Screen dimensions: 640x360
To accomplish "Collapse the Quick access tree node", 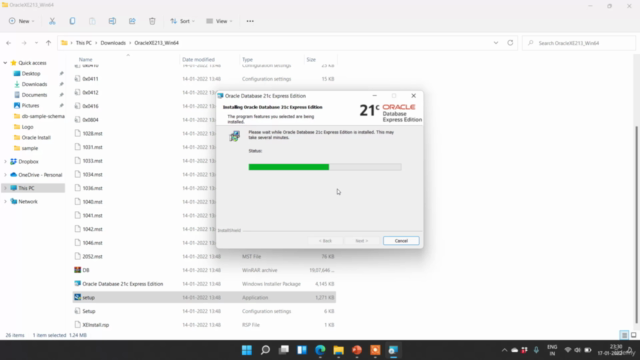I will (x=5, y=63).
